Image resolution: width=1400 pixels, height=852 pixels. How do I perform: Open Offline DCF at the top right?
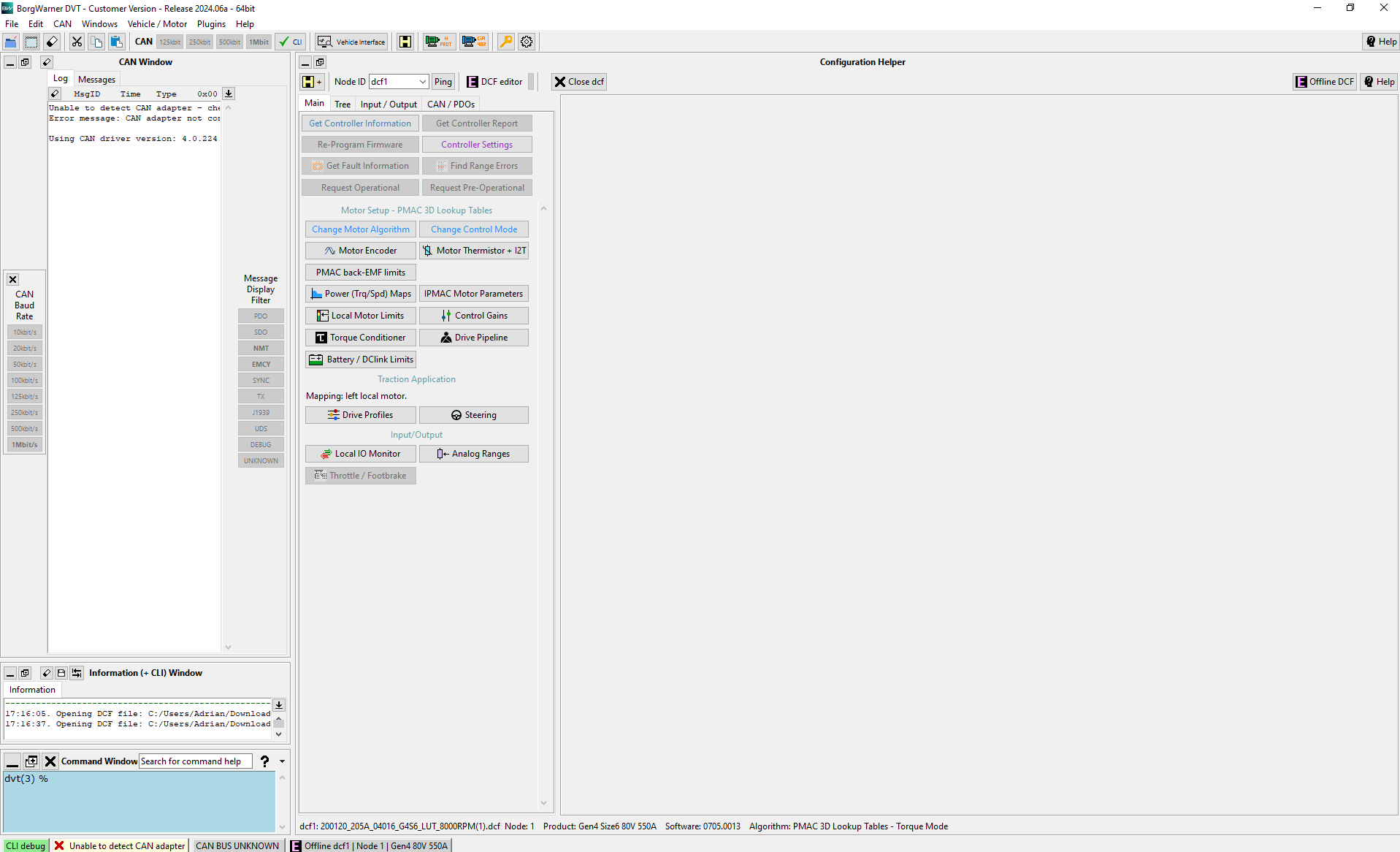pyautogui.click(x=1325, y=82)
